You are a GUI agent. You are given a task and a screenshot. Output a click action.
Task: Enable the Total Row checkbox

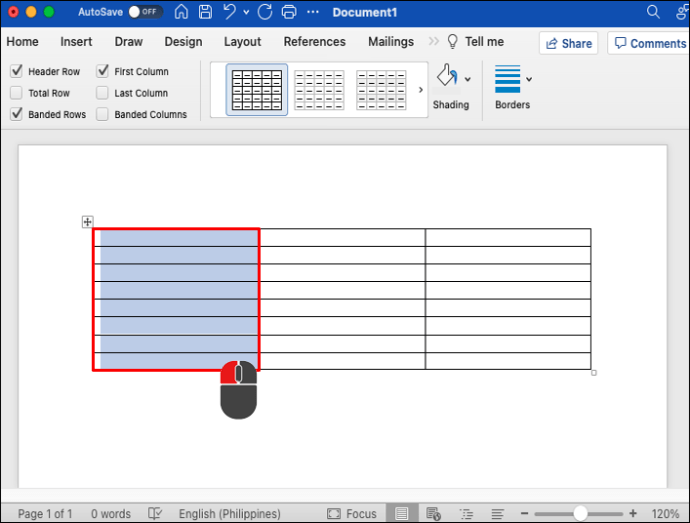[x=16, y=93]
